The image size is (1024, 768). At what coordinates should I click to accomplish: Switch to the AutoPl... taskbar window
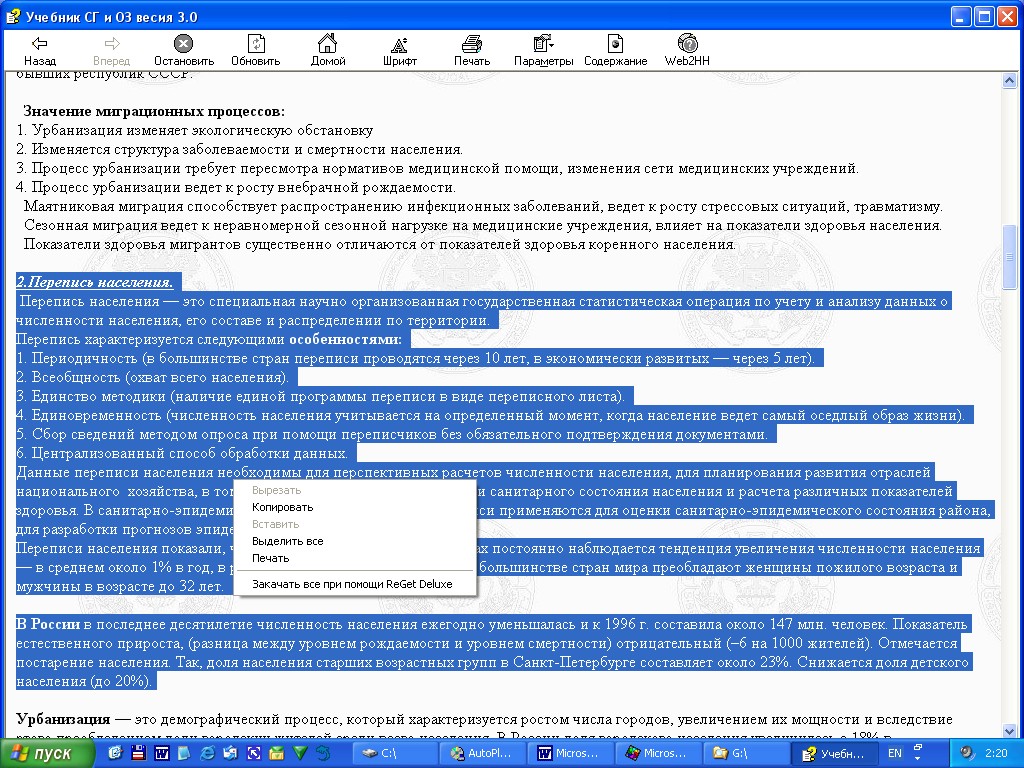[483, 754]
